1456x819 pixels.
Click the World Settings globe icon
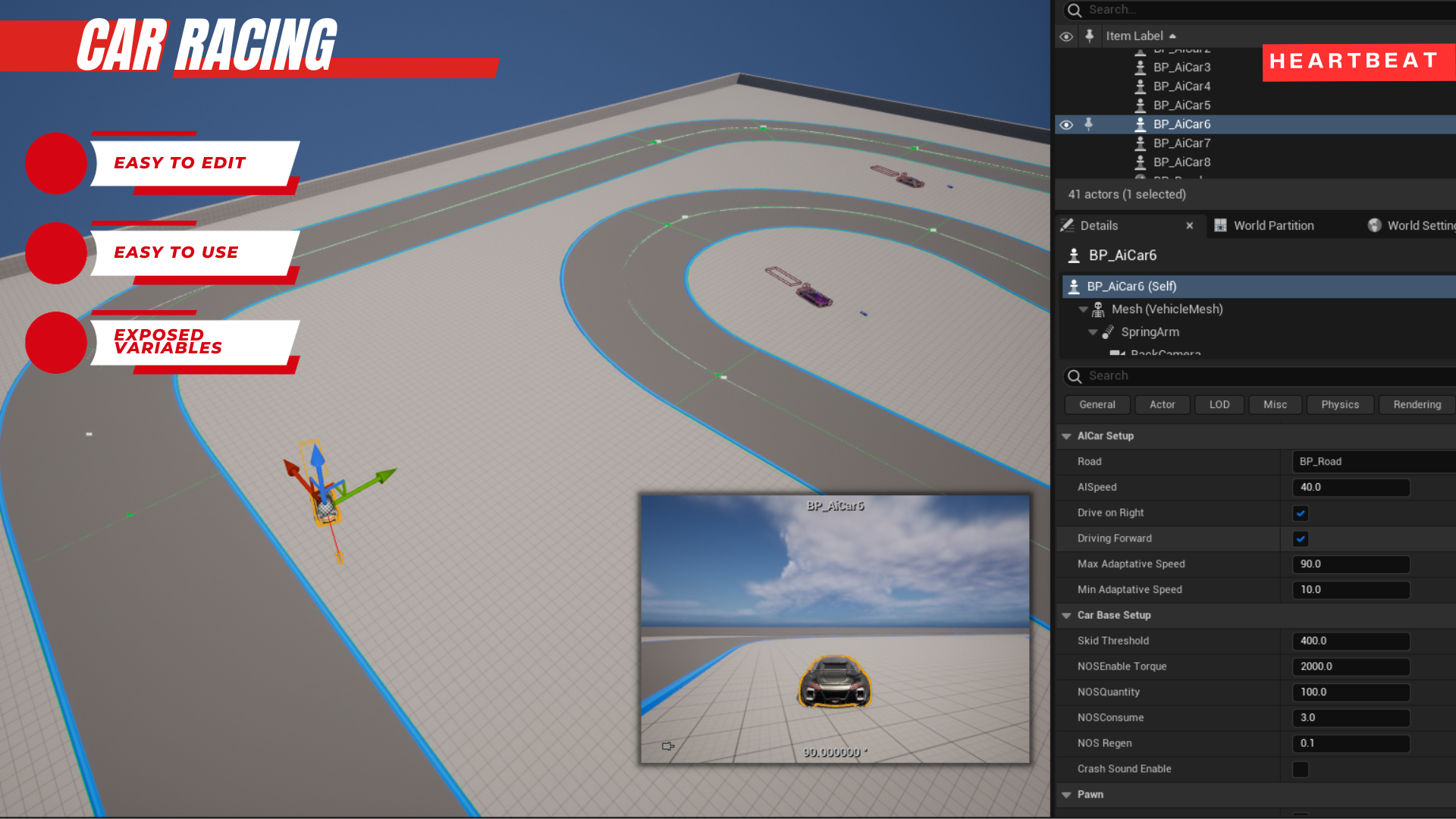(1374, 225)
